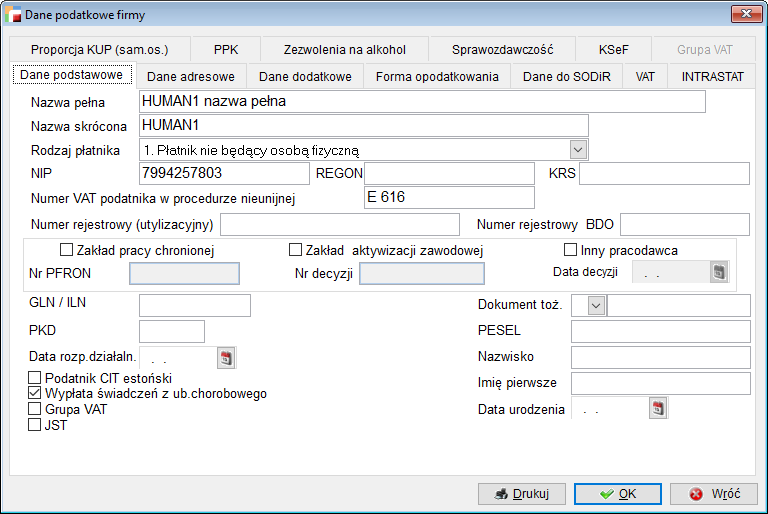Image resolution: width=768 pixels, height=514 pixels.
Task: Tick the Zakład pracy chronionej checkbox
Action: tap(67, 250)
